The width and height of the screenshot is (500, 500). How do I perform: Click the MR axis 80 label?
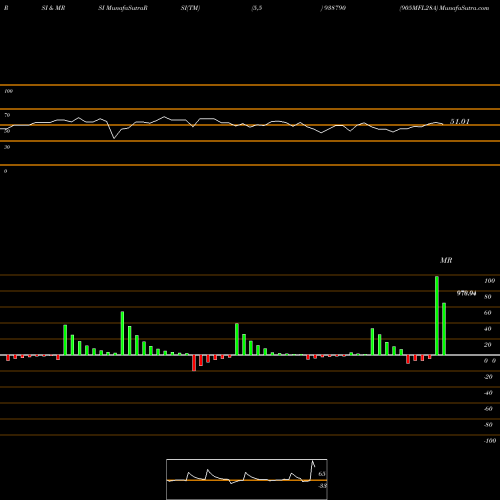(x=488, y=297)
